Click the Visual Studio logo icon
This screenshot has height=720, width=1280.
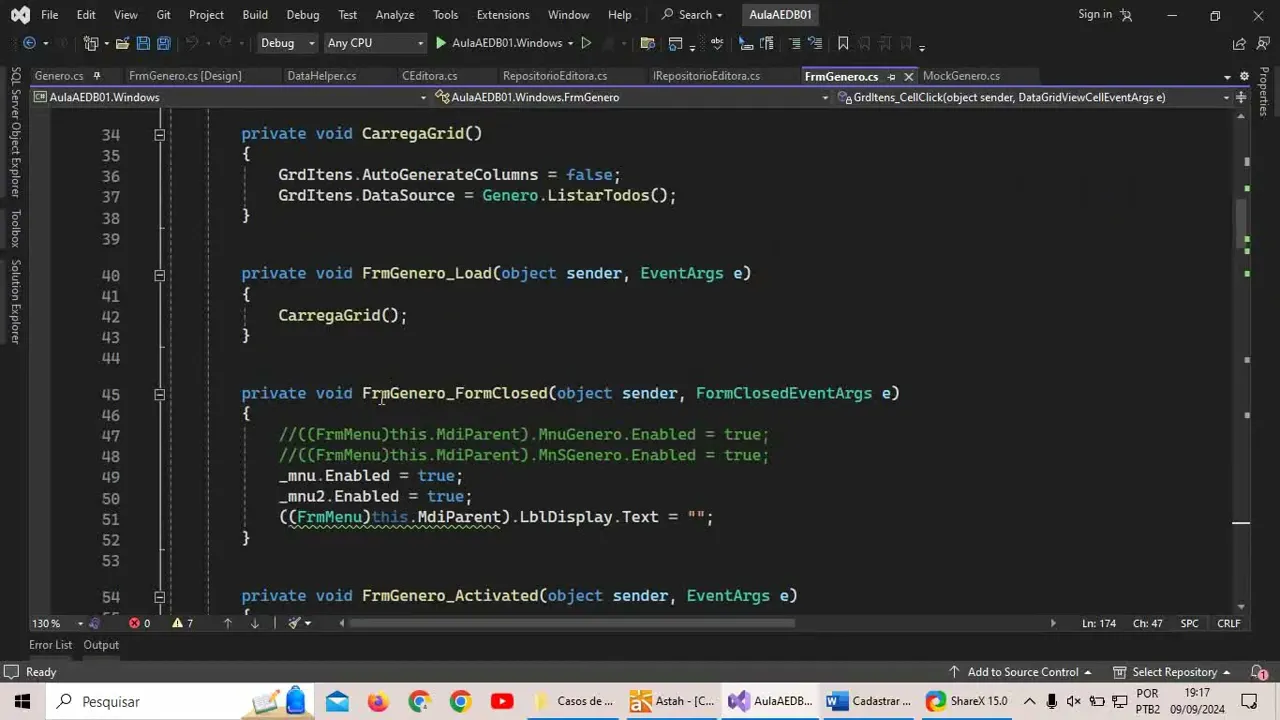point(20,15)
